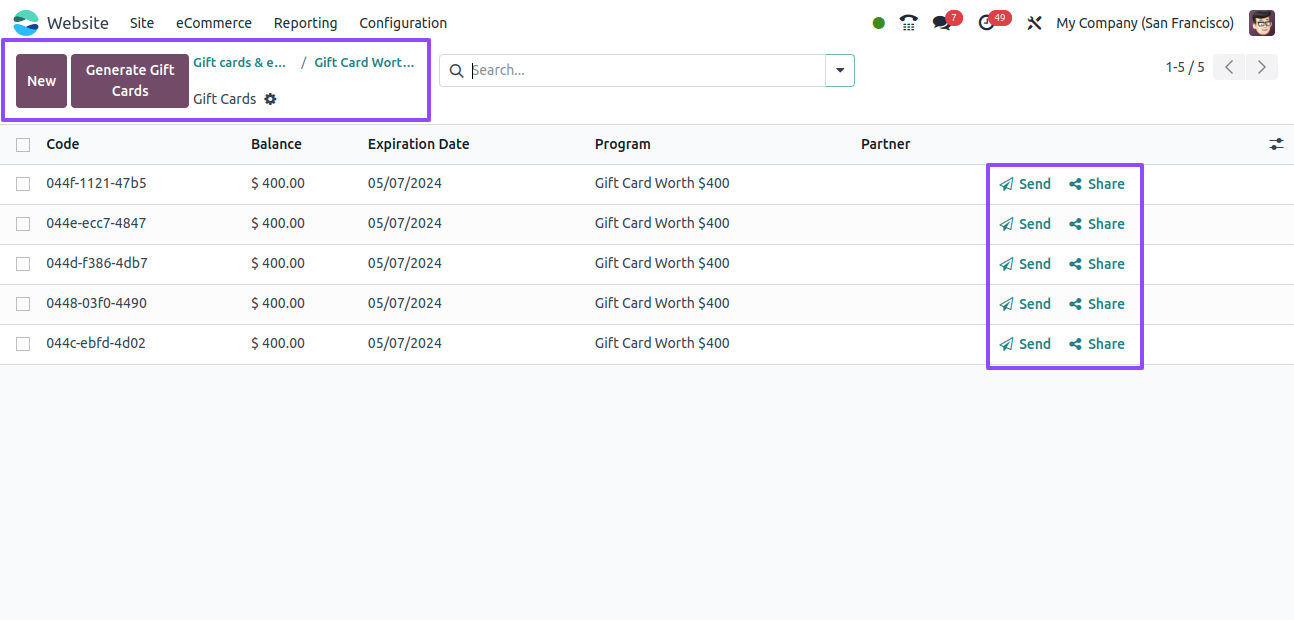The height and width of the screenshot is (620, 1294).
Task: Click the user avatar picture
Action: (x=1262, y=23)
